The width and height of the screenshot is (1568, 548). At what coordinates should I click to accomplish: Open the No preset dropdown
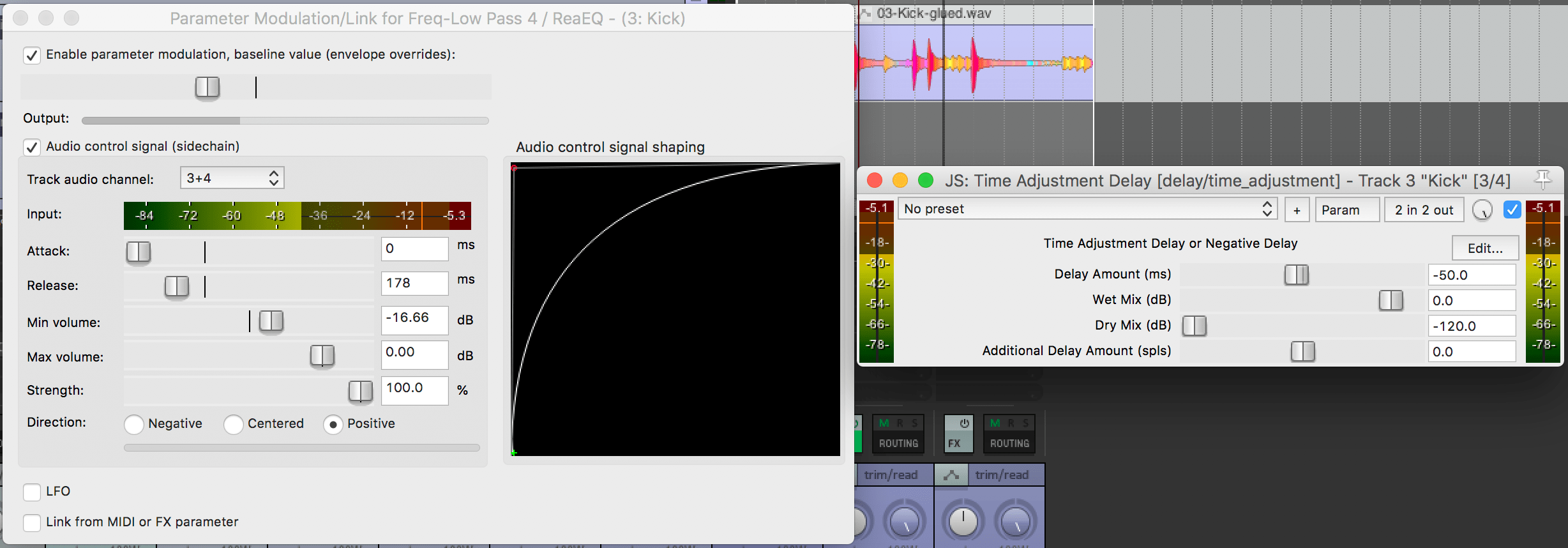(x=1087, y=209)
